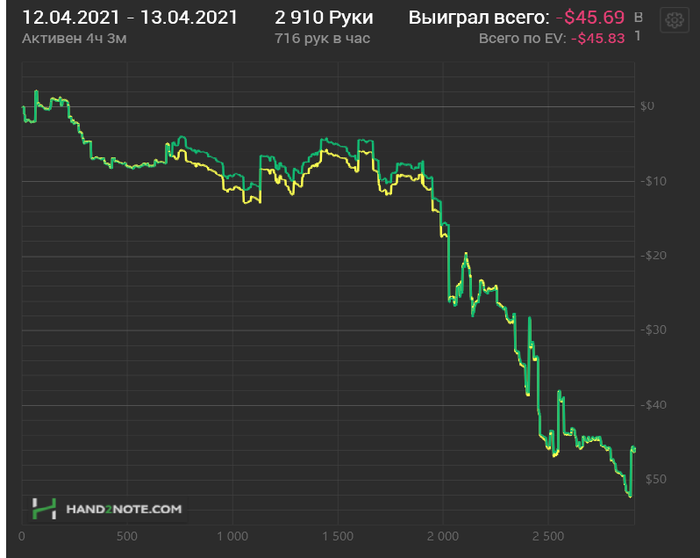Click the Активен 4ч 3м active time
The image size is (700, 558).
tap(74, 39)
